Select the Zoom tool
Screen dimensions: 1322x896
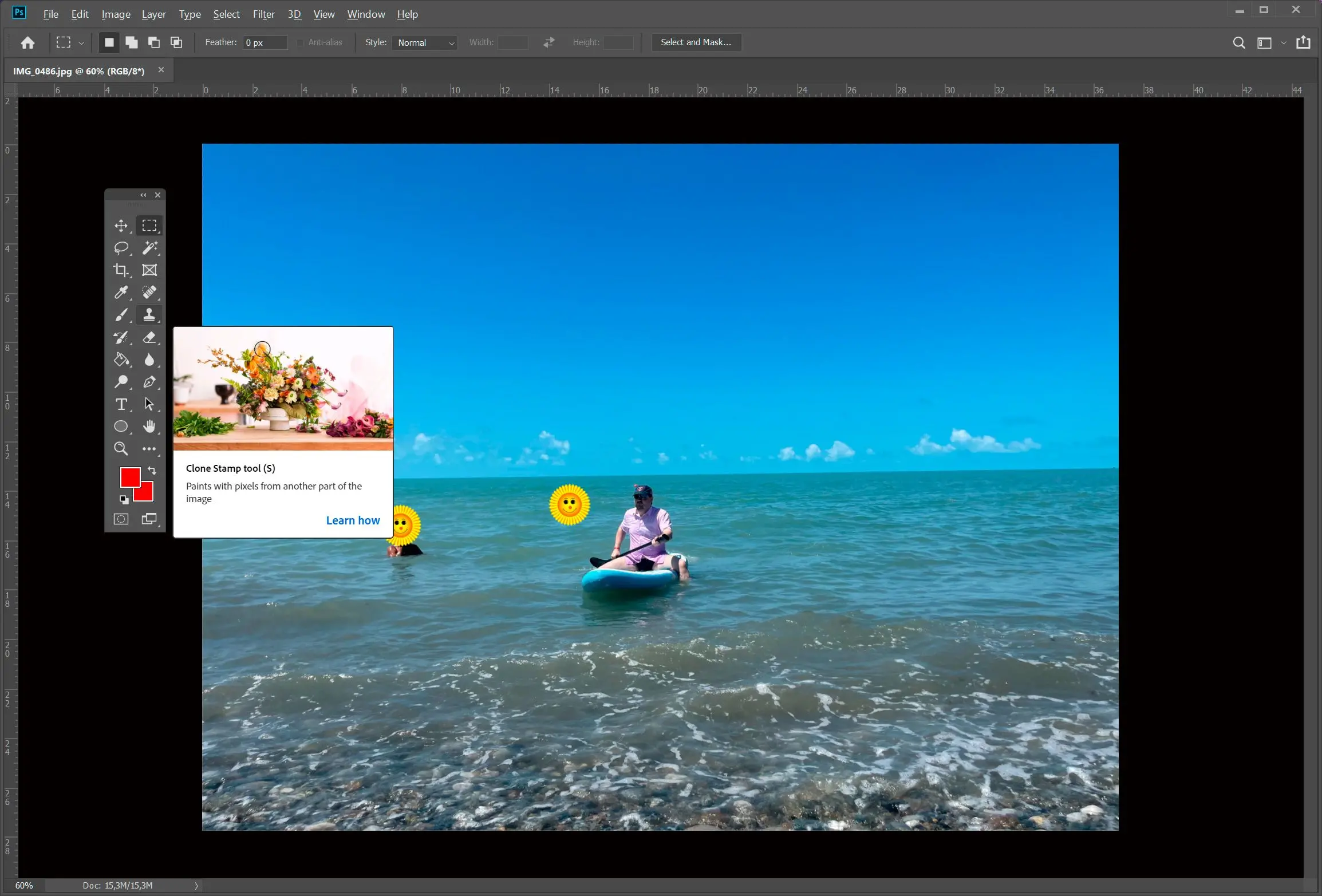click(121, 449)
